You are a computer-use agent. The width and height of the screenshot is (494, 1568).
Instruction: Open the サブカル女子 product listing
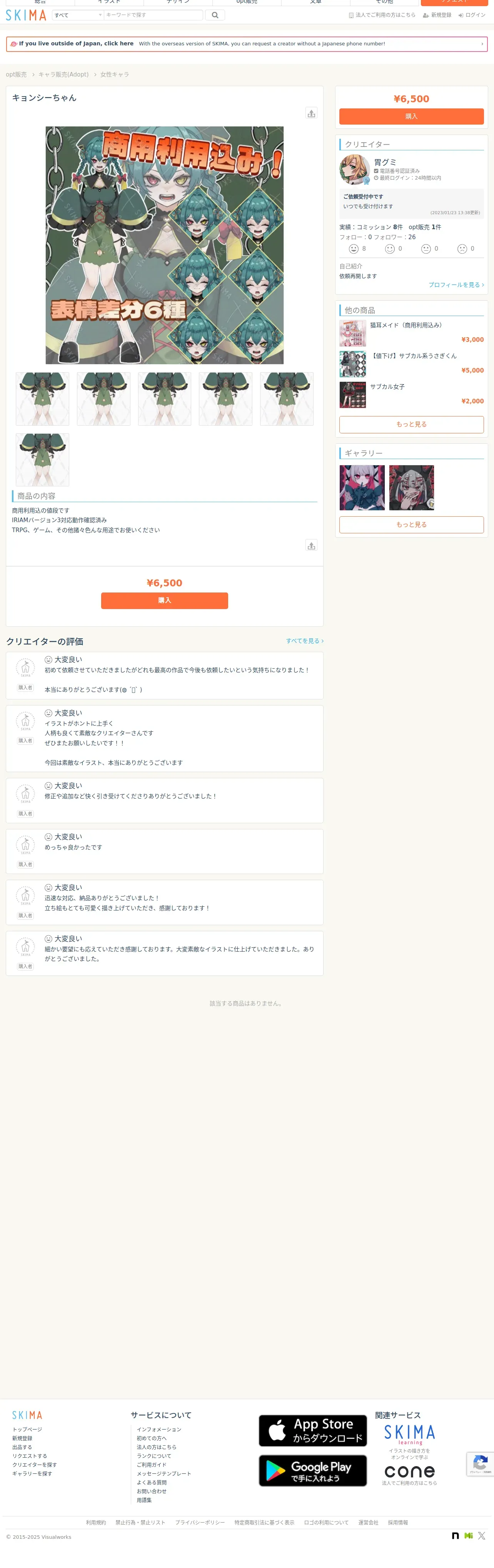tap(387, 387)
